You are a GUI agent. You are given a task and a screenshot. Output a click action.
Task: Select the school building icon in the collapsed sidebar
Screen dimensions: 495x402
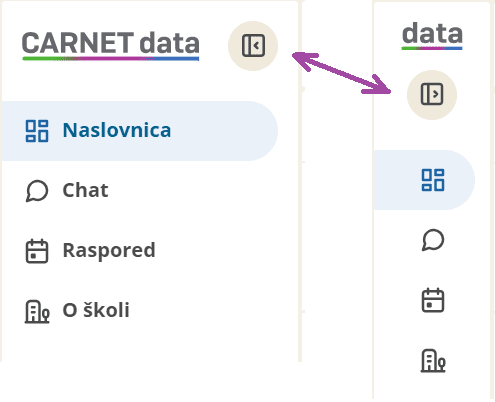tap(433, 360)
